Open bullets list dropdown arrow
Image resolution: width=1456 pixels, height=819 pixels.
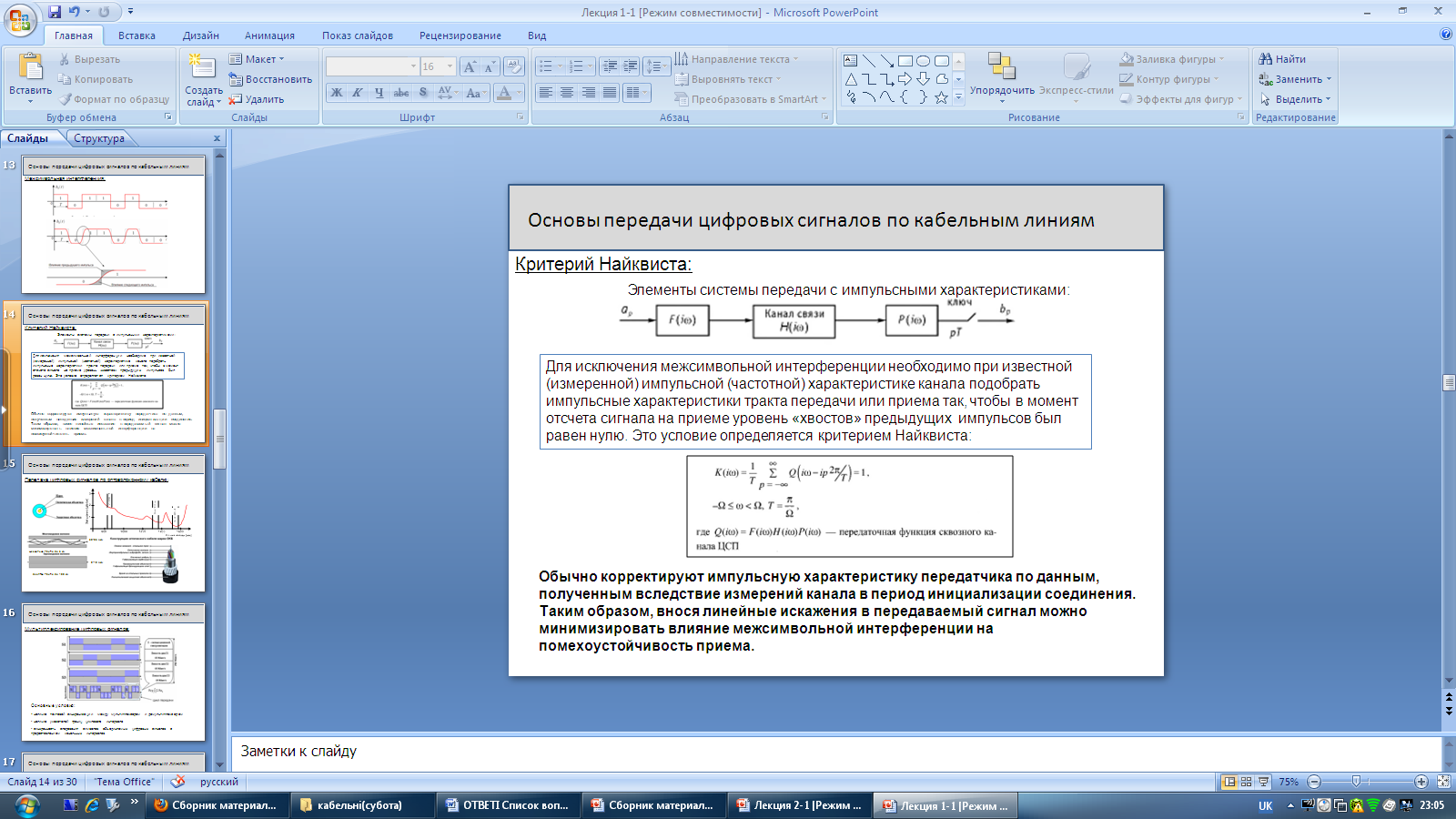coord(559,66)
